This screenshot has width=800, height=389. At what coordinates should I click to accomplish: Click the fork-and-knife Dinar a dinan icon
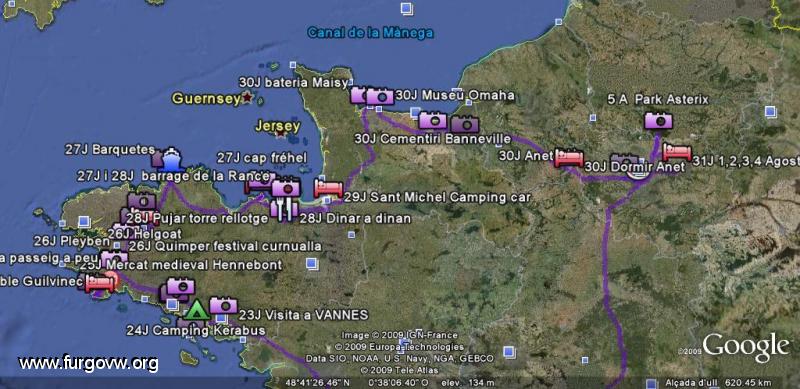tap(285, 208)
